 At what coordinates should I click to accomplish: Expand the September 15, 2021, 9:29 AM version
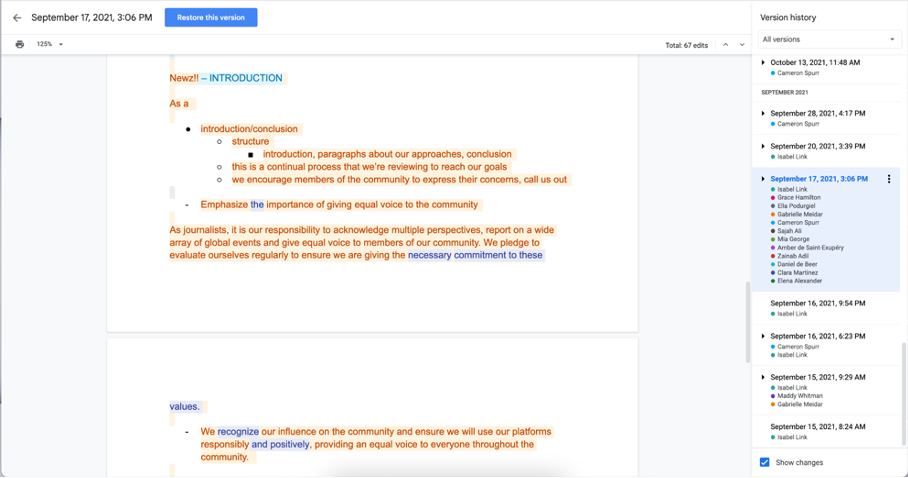763,377
